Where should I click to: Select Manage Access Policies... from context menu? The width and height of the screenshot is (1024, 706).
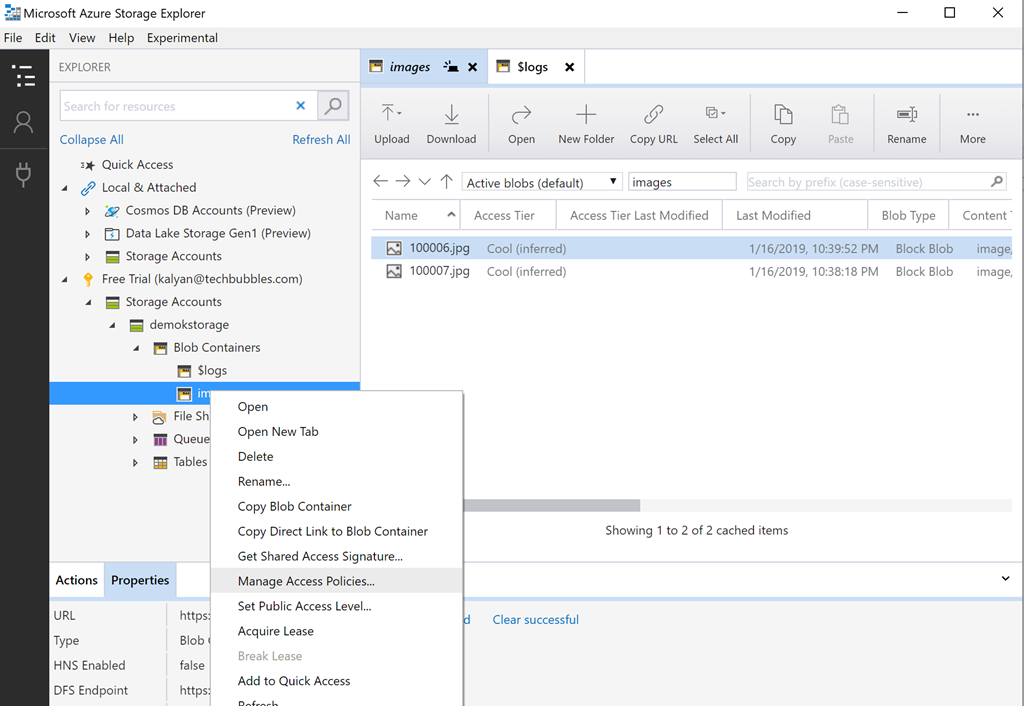(336, 581)
